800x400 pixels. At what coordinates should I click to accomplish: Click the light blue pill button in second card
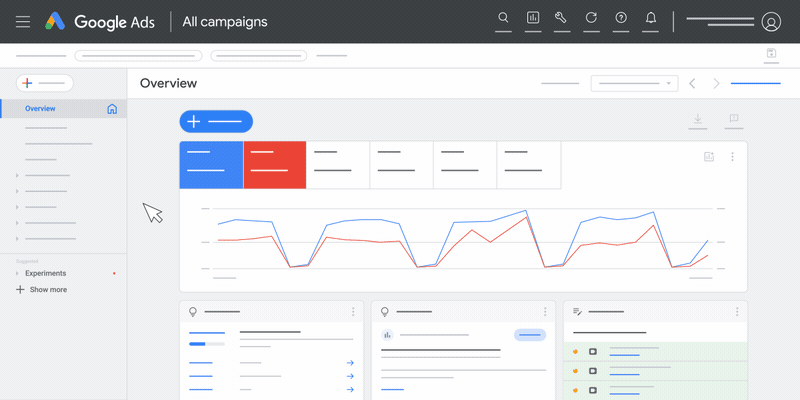(x=530, y=335)
